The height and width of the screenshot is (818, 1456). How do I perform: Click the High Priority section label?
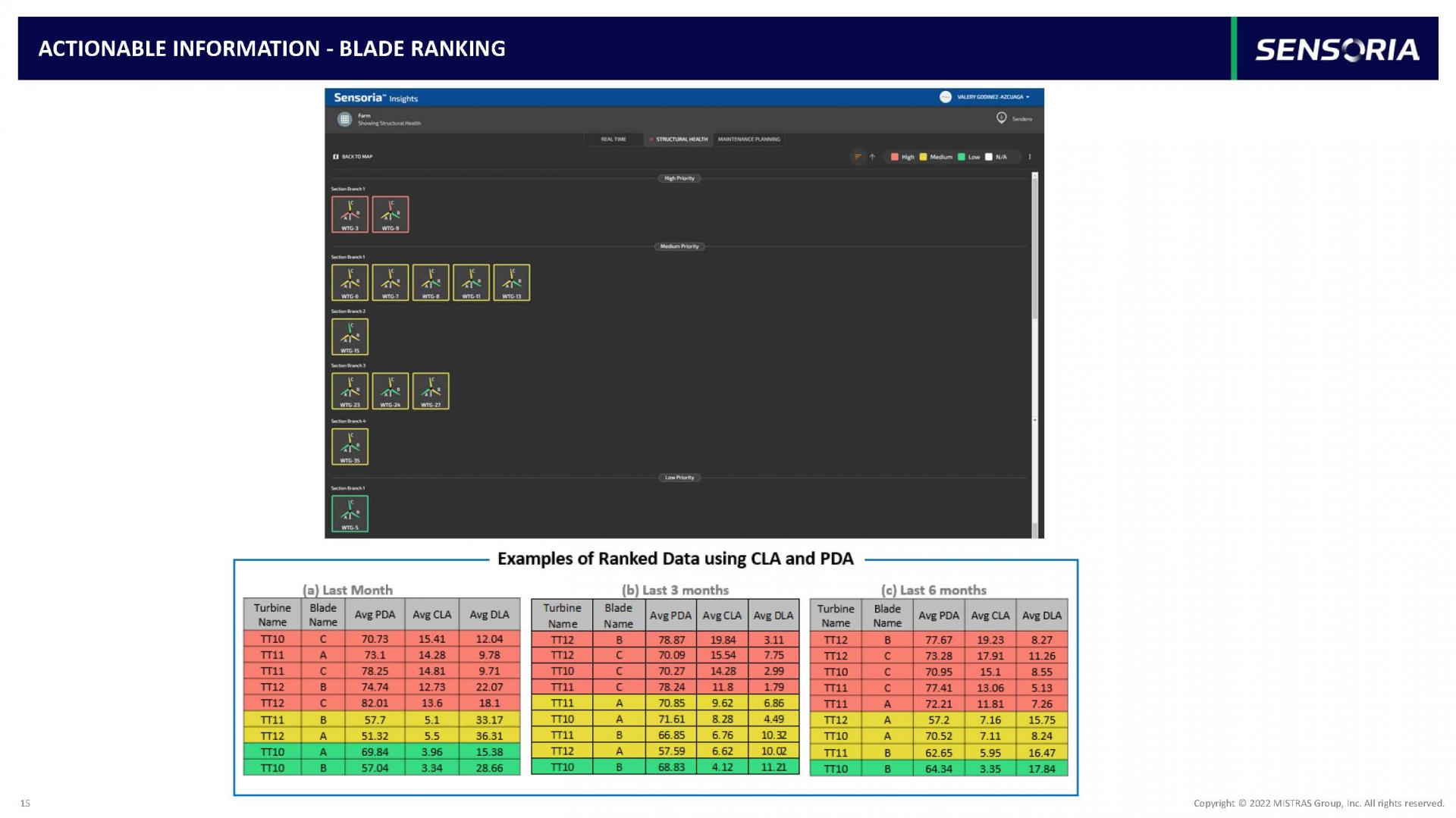pos(679,178)
